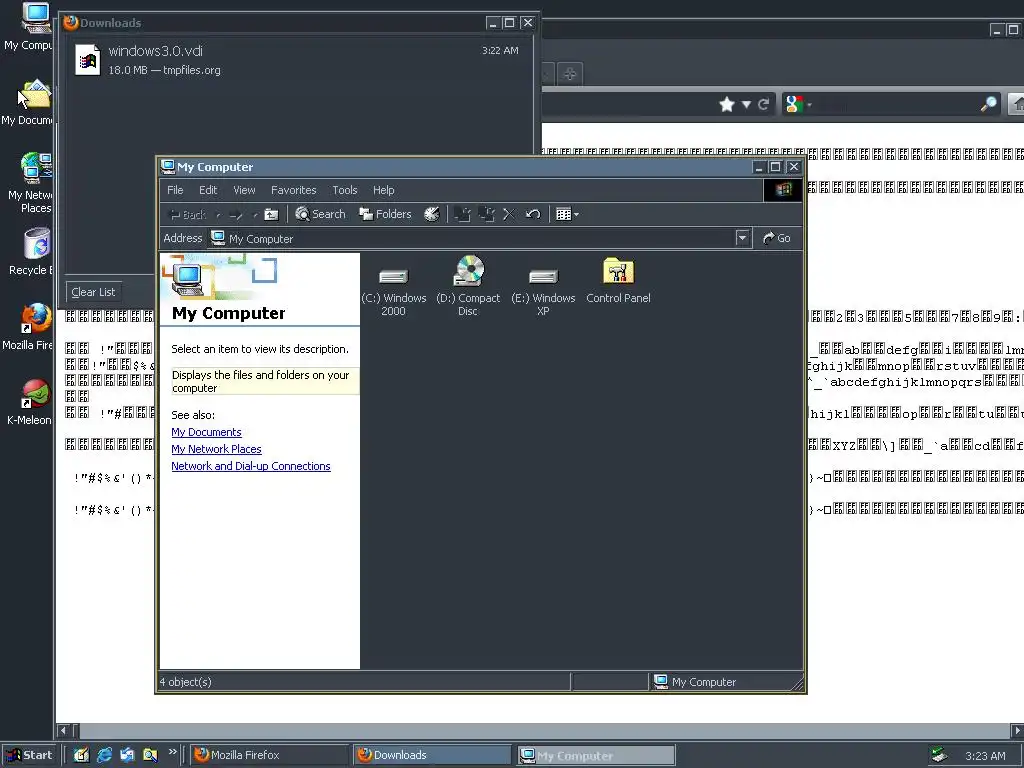Open the Firefox URL history dropdown arrow
Screen dimensions: 1024x768
(746, 104)
